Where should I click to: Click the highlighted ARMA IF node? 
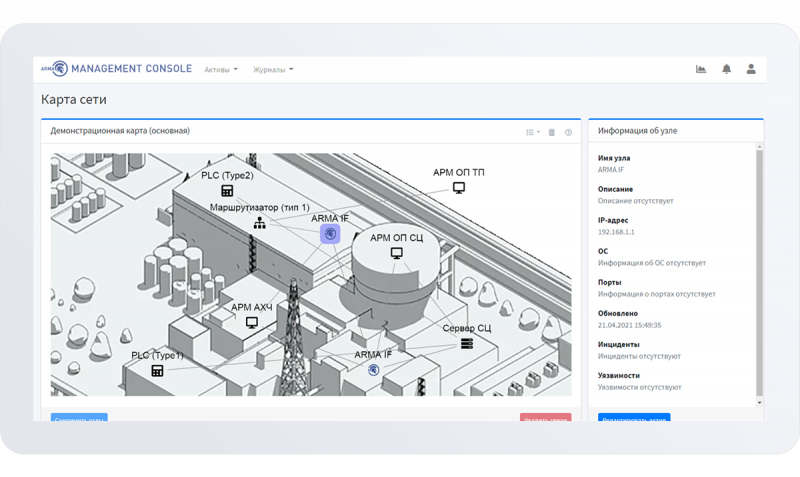(x=330, y=234)
